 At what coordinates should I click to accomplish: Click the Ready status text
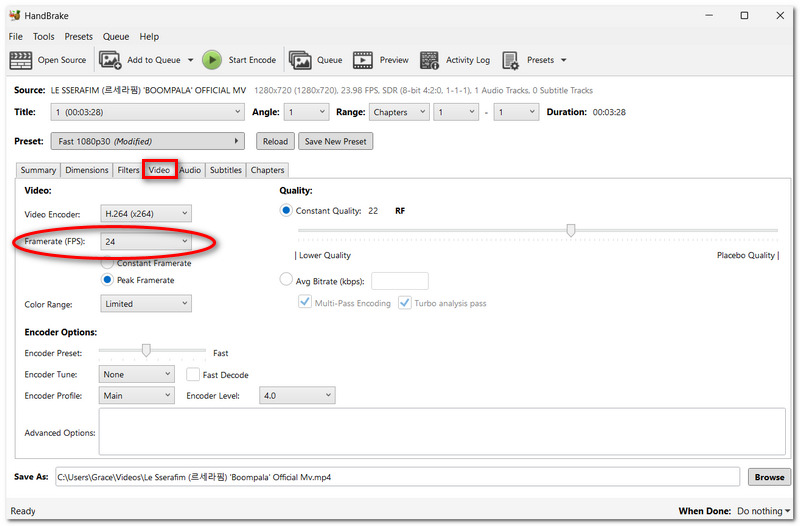(x=23, y=511)
